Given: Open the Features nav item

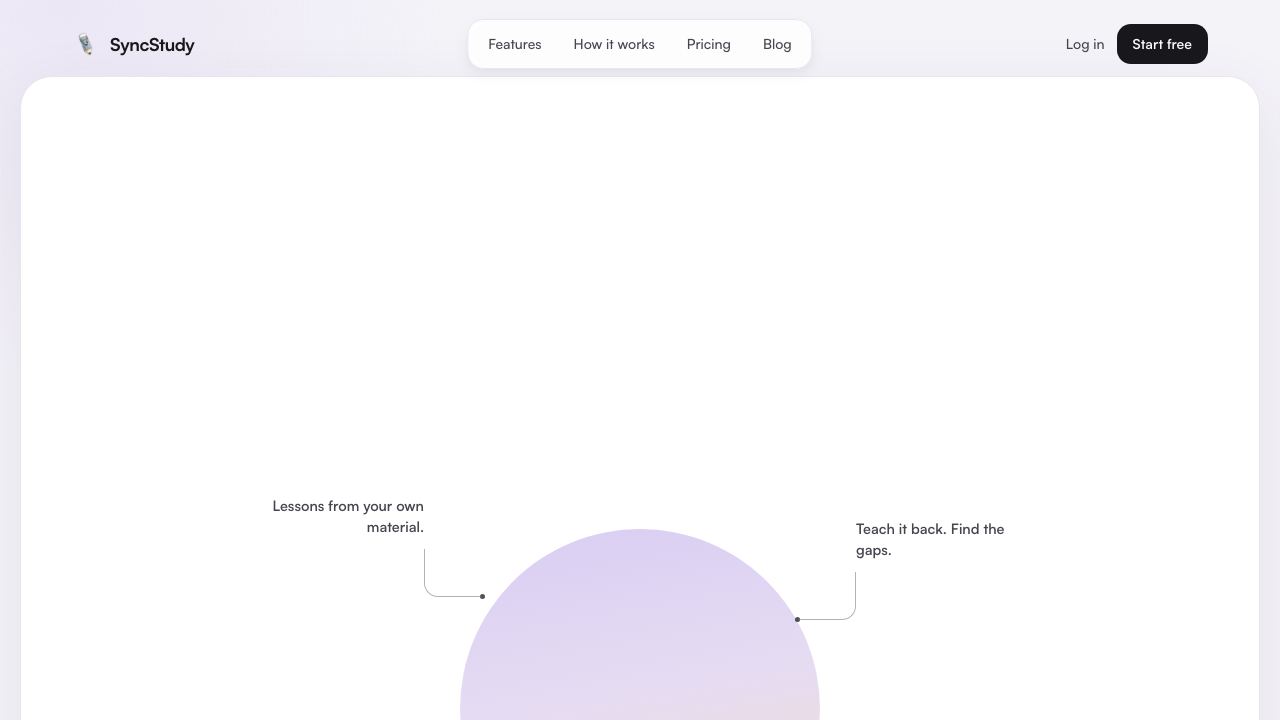Looking at the screenshot, I should pyautogui.click(x=515, y=44).
